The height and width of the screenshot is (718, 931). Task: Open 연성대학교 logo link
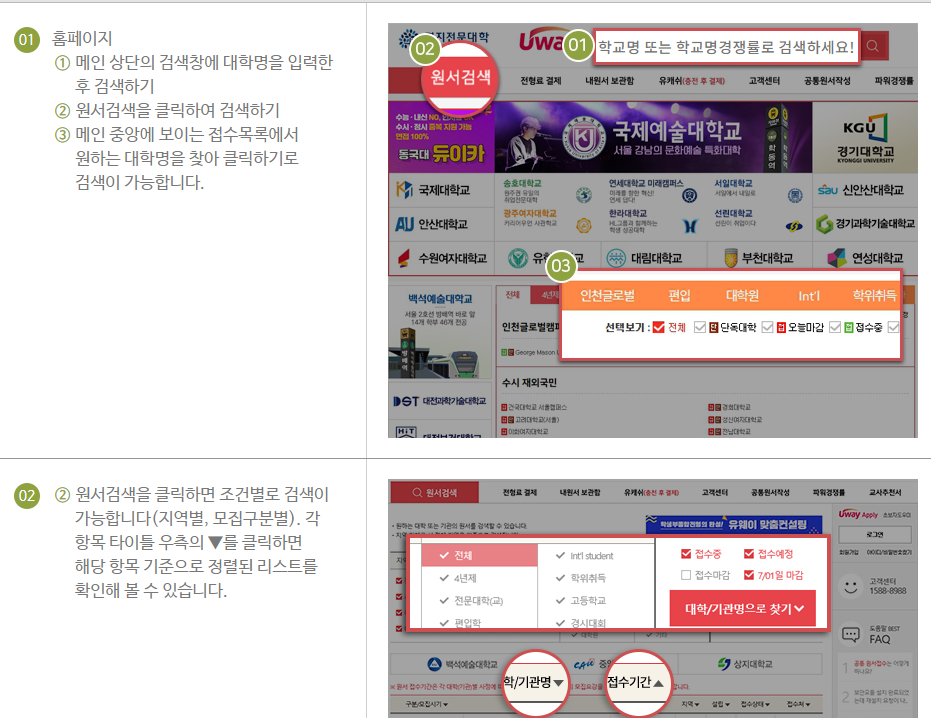click(x=865, y=258)
